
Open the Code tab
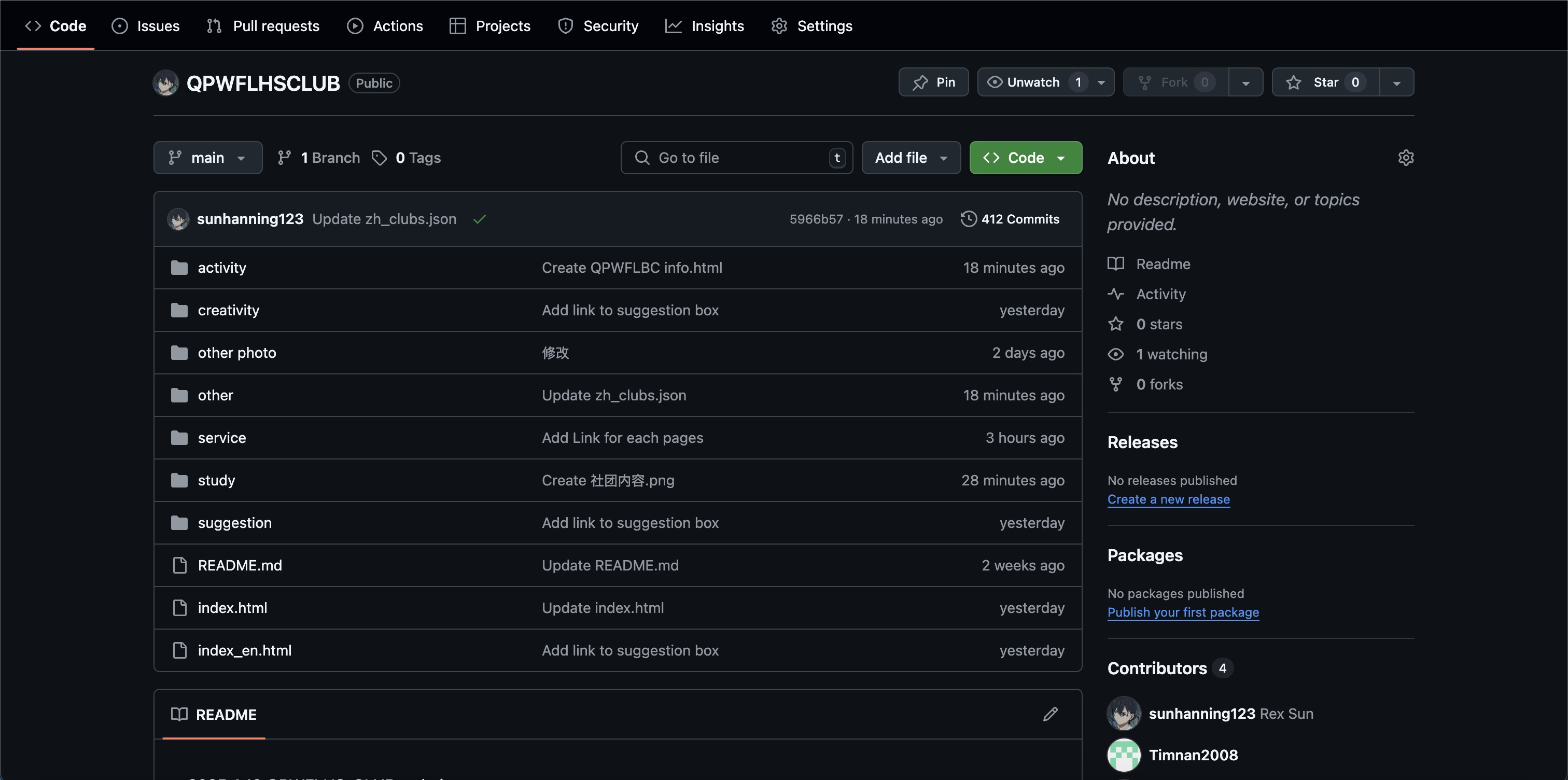coord(55,25)
